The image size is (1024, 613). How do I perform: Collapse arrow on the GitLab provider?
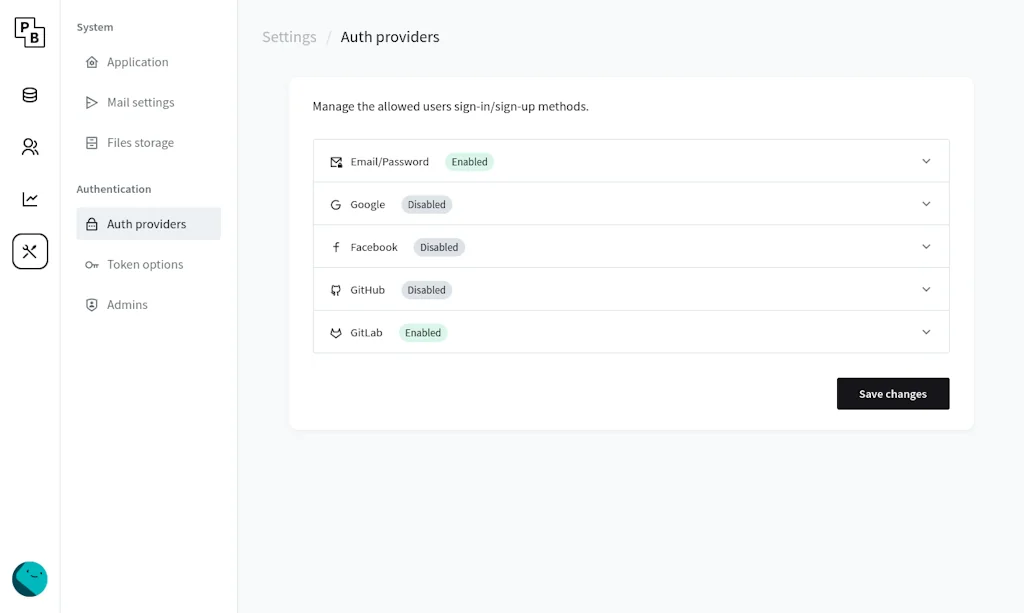(926, 331)
